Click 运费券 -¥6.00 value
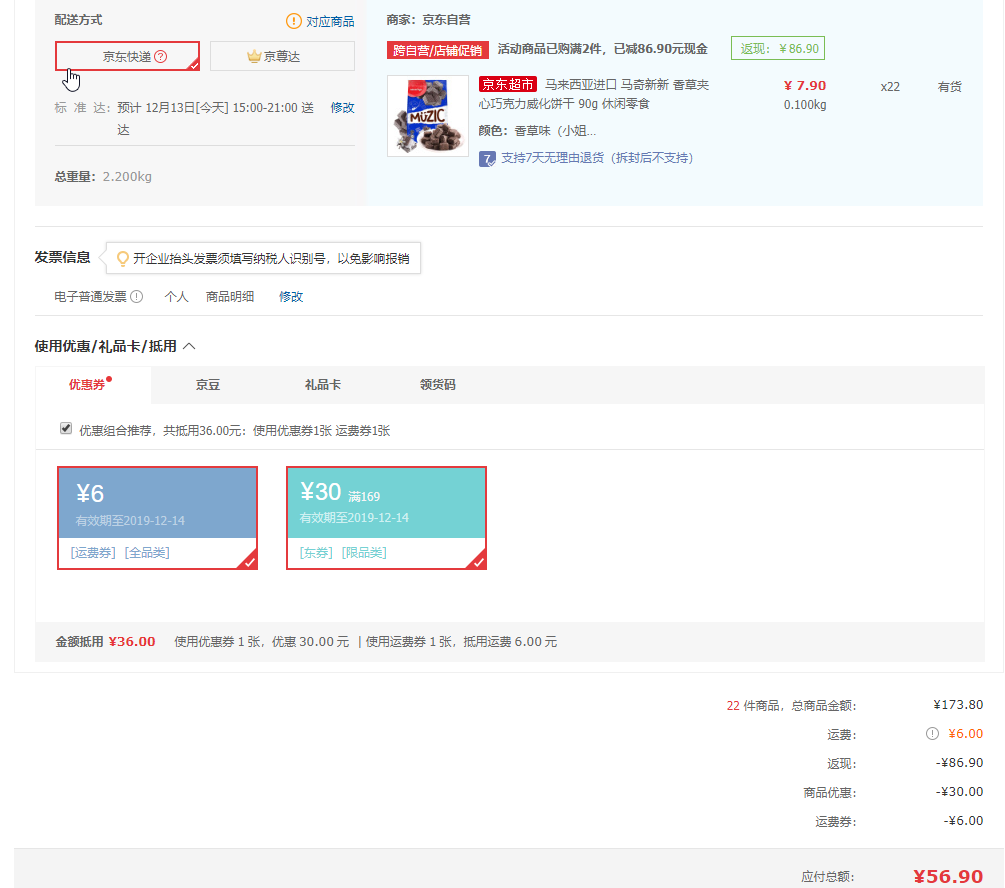 [x=963, y=821]
